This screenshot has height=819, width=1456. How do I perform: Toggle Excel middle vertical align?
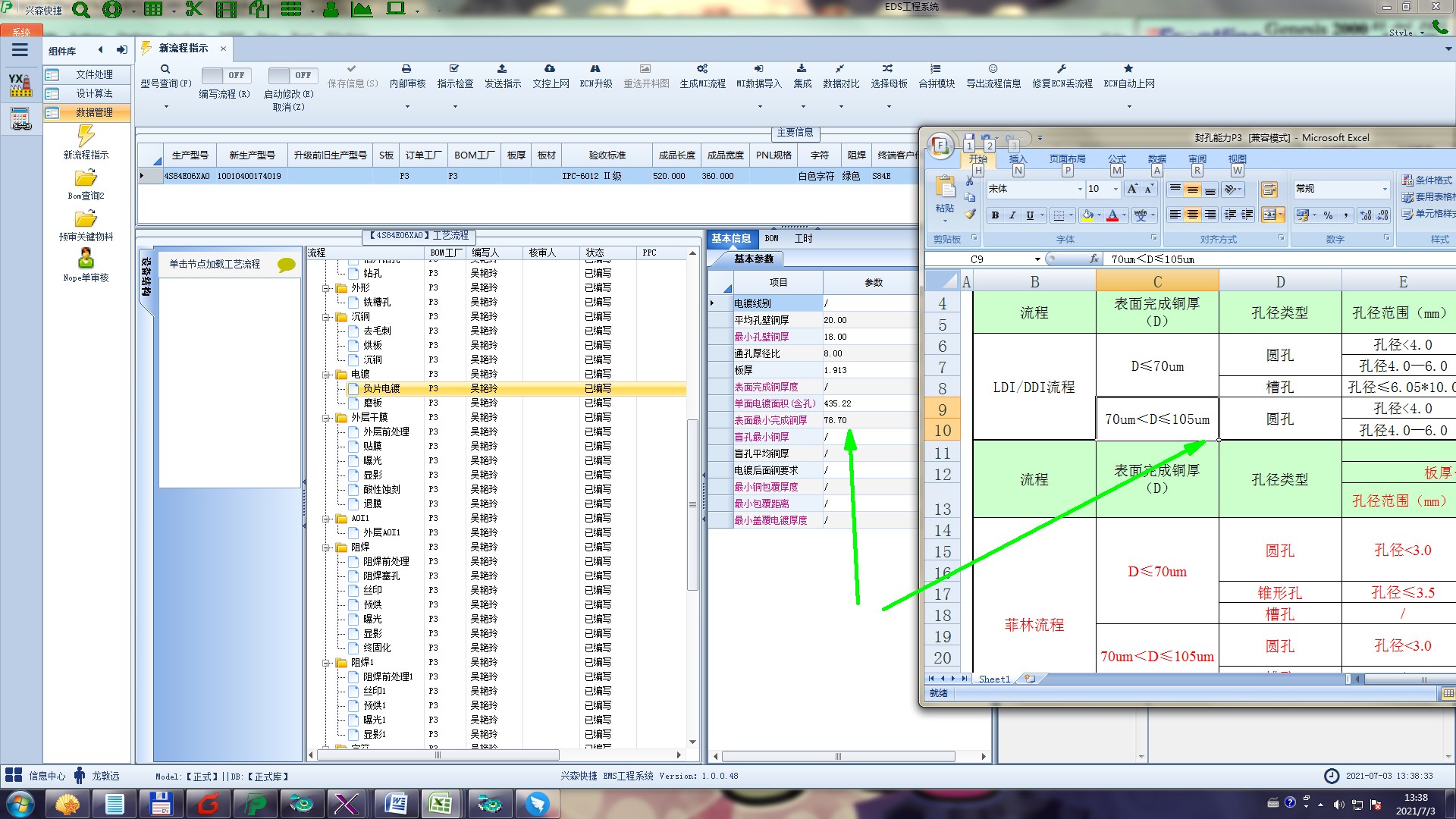[1192, 190]
